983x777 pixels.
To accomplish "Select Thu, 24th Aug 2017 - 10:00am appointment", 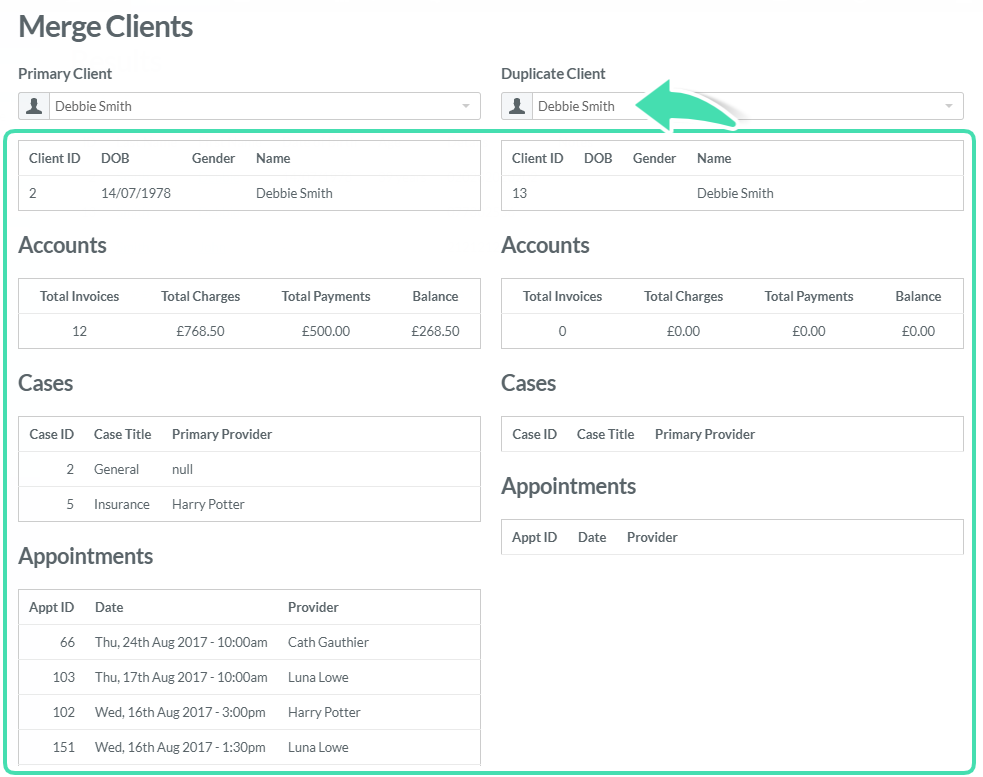I will (x=181, y=642).
